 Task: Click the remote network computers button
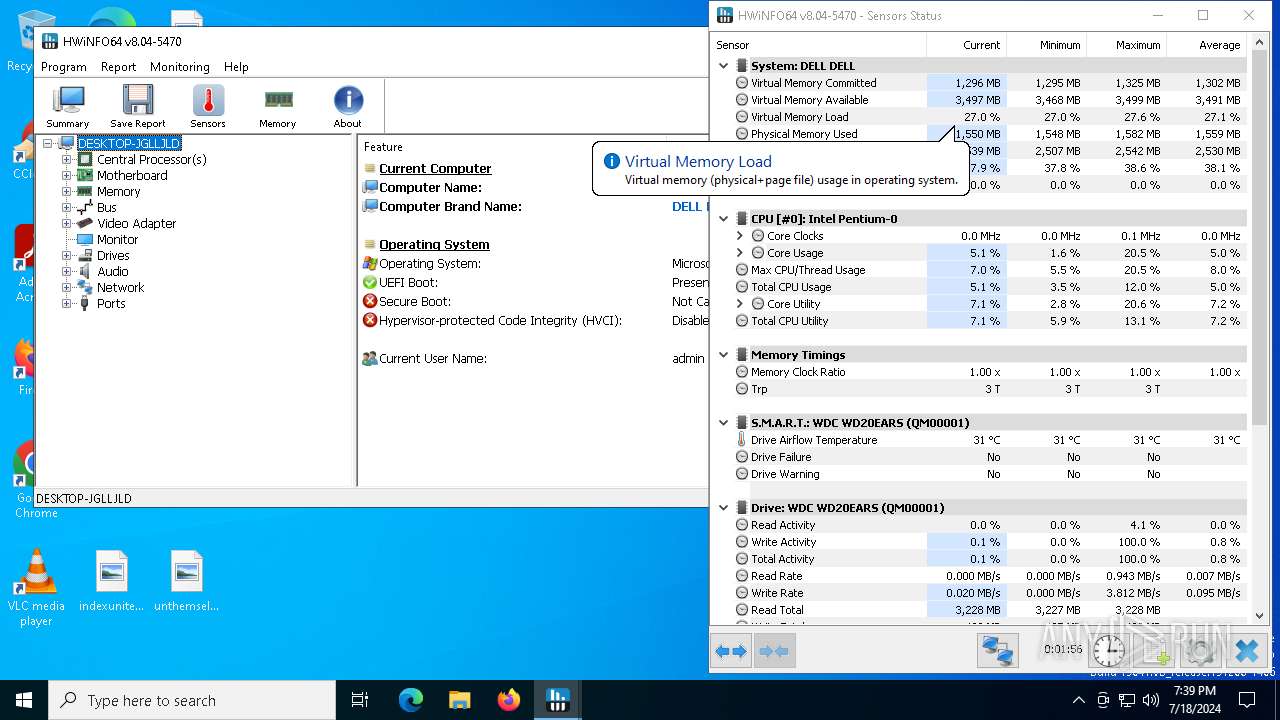(997, 651)
